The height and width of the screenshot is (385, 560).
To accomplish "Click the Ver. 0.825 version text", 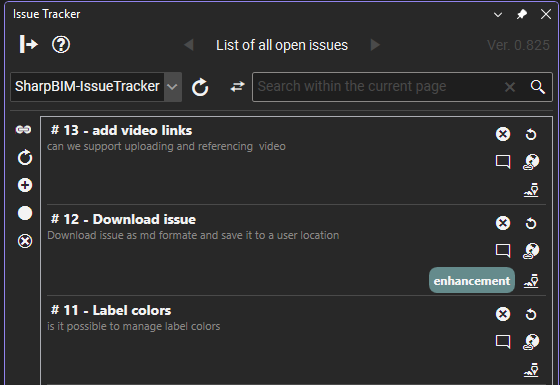I will pyautogui.click(x=518, y=45).
